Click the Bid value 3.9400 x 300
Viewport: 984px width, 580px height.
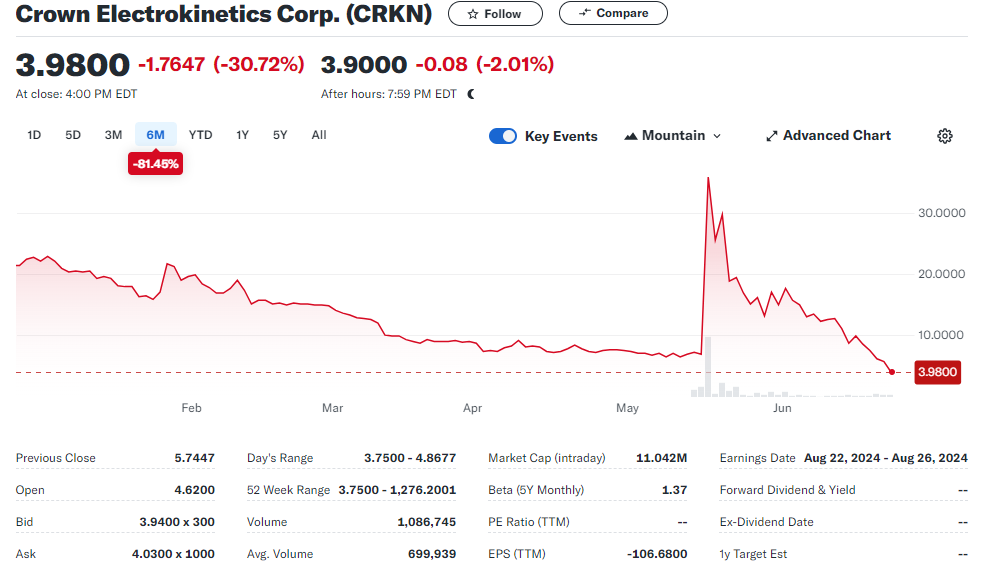coord(177,522)
